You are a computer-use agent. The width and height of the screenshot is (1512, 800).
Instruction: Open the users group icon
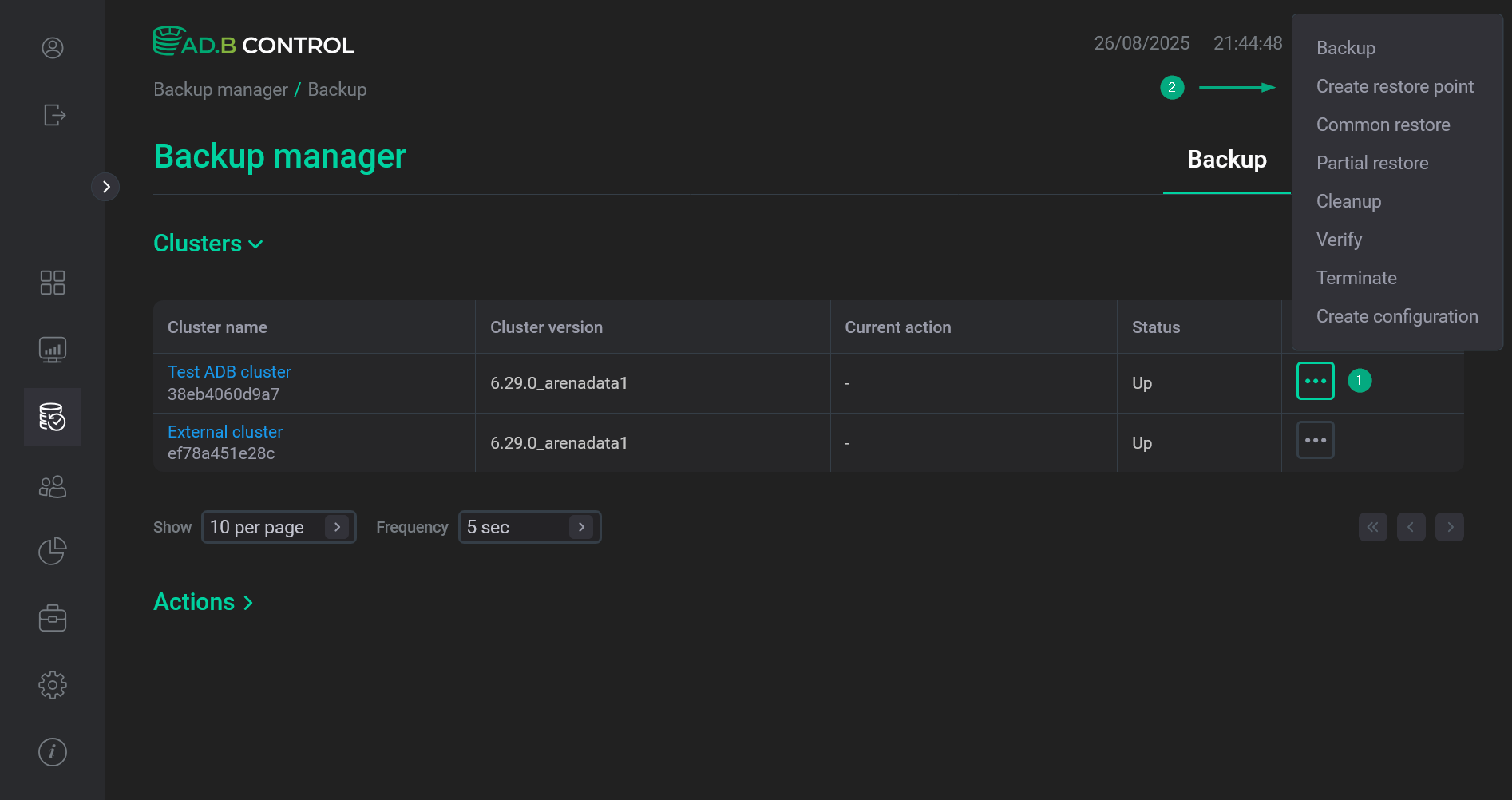pos(53,486)
